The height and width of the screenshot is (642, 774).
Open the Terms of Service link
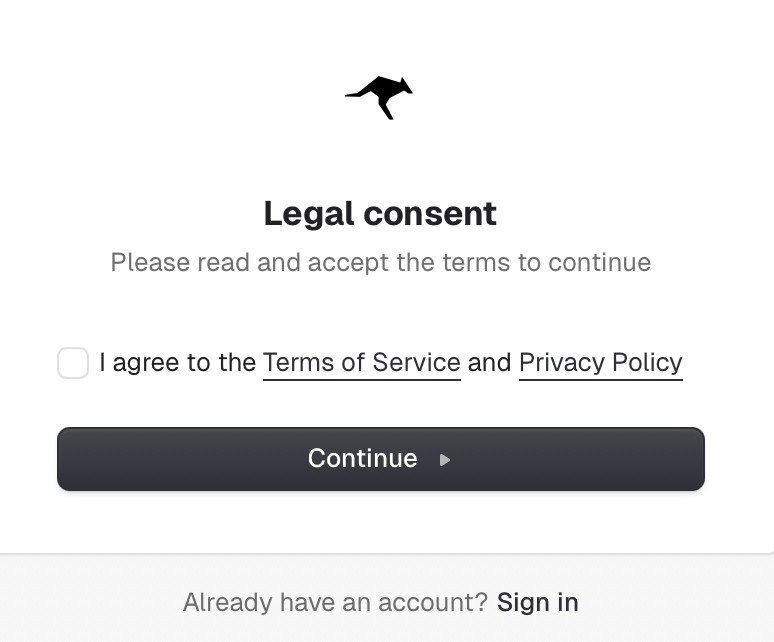point(361,362)
